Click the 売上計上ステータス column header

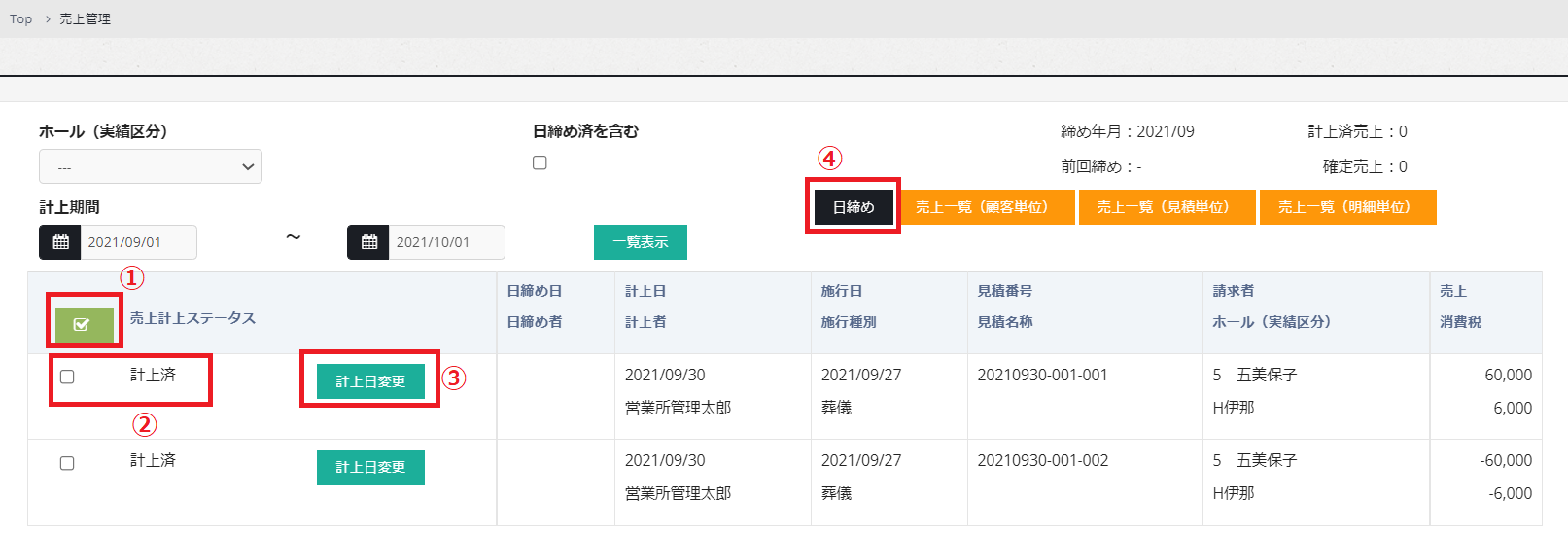click(192, 318)
